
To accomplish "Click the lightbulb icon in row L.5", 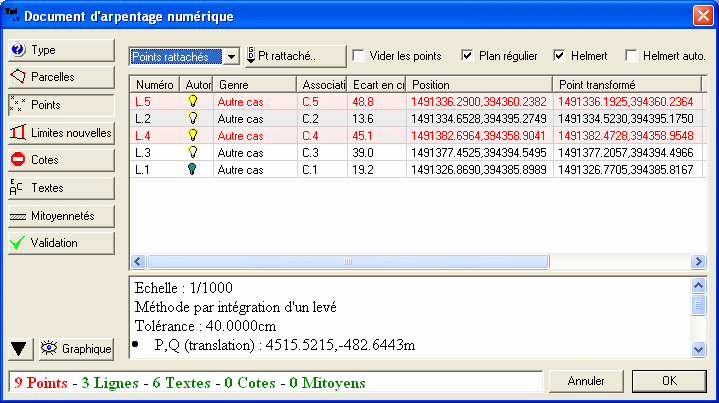I will point(194,102).
